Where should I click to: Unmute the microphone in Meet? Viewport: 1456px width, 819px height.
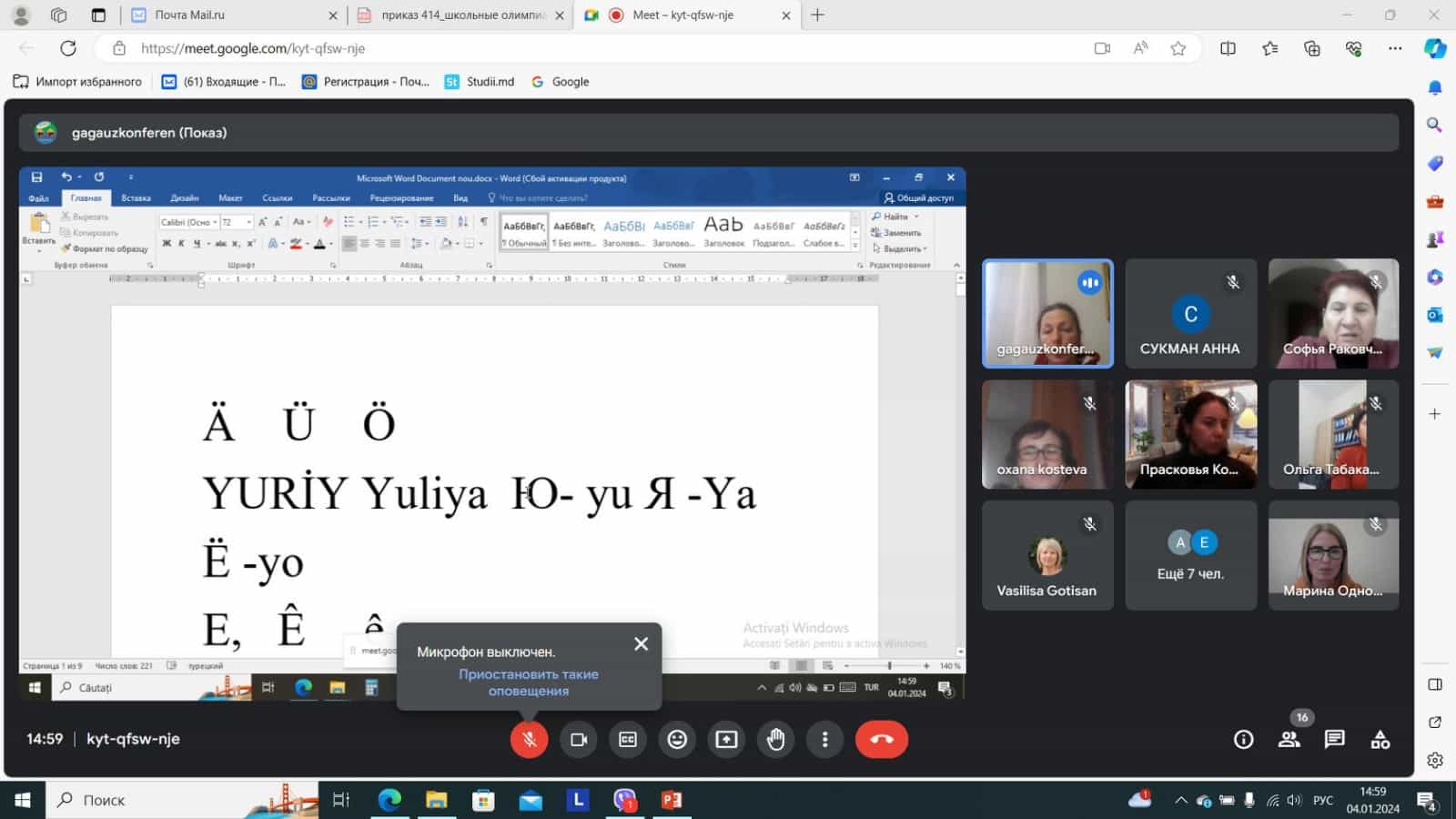pos(529,740)
